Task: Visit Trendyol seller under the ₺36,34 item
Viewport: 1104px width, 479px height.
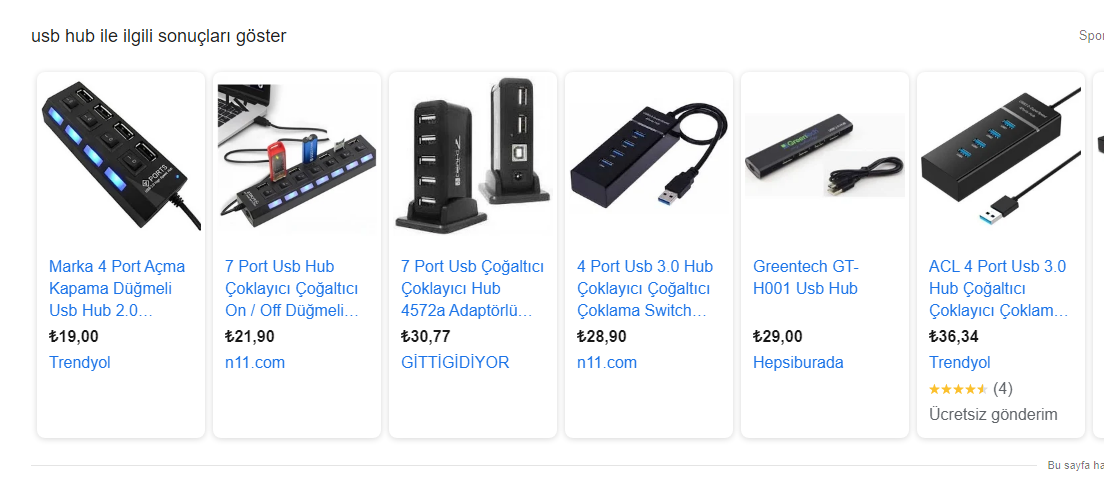Action: coord(960,363)
